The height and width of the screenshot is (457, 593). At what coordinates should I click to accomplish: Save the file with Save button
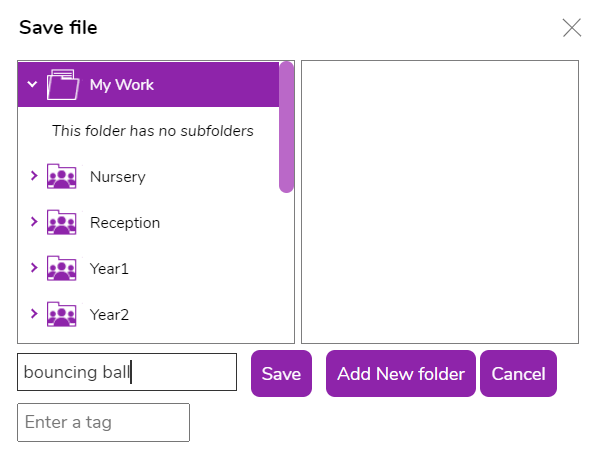281,374
